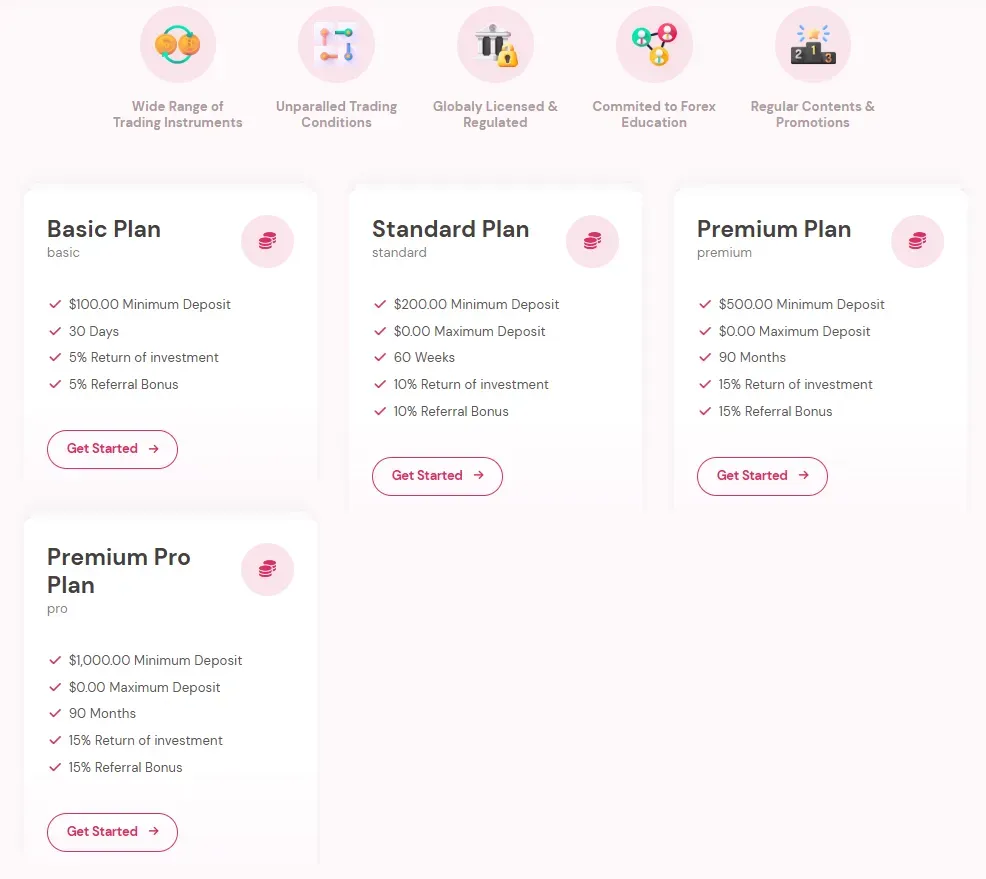Screen dimensions: 986x879
Task: Click the Globaly Licensed & Regulated label
Action: (495, 114)
